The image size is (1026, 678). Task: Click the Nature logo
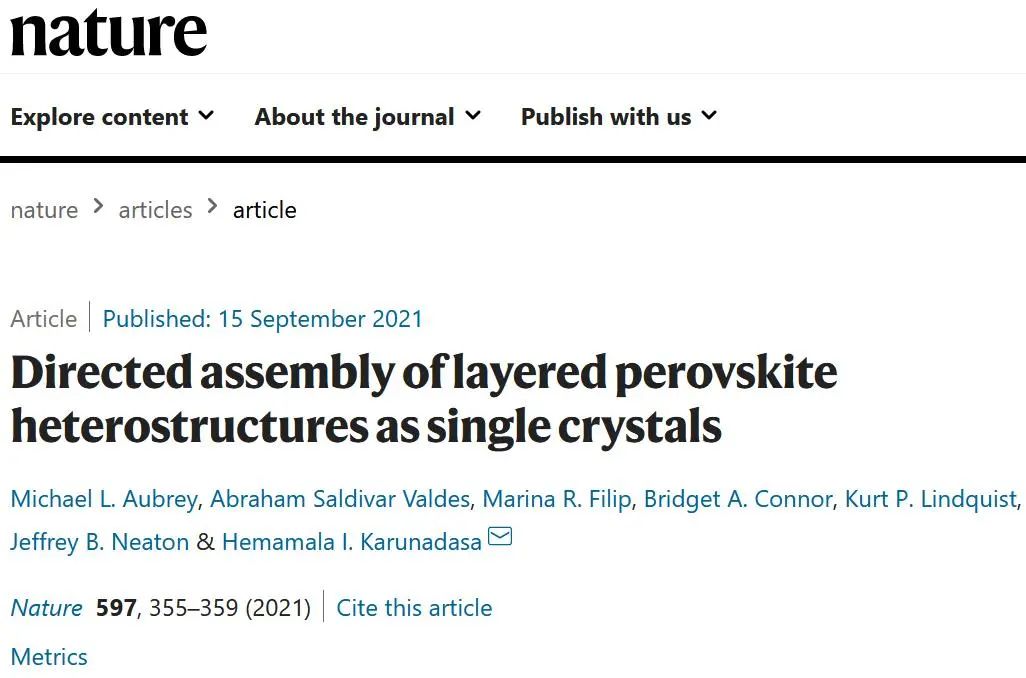109,33
